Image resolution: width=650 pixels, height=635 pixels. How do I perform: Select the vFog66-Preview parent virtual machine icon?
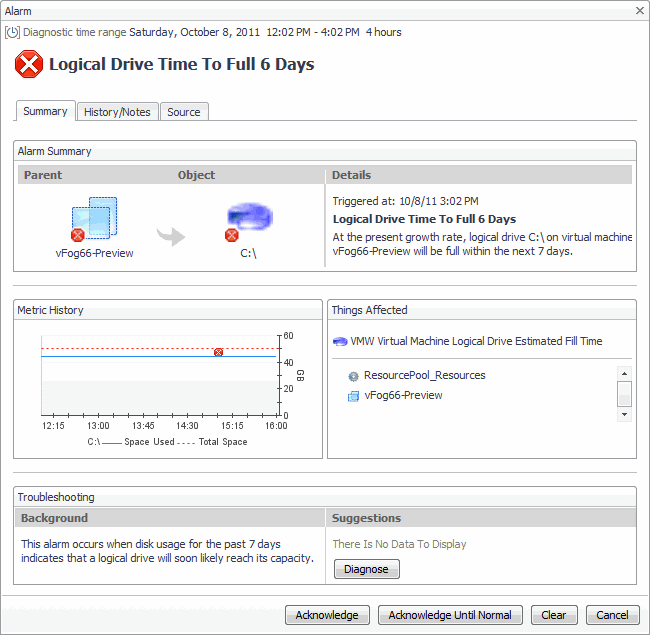point(93,218)
